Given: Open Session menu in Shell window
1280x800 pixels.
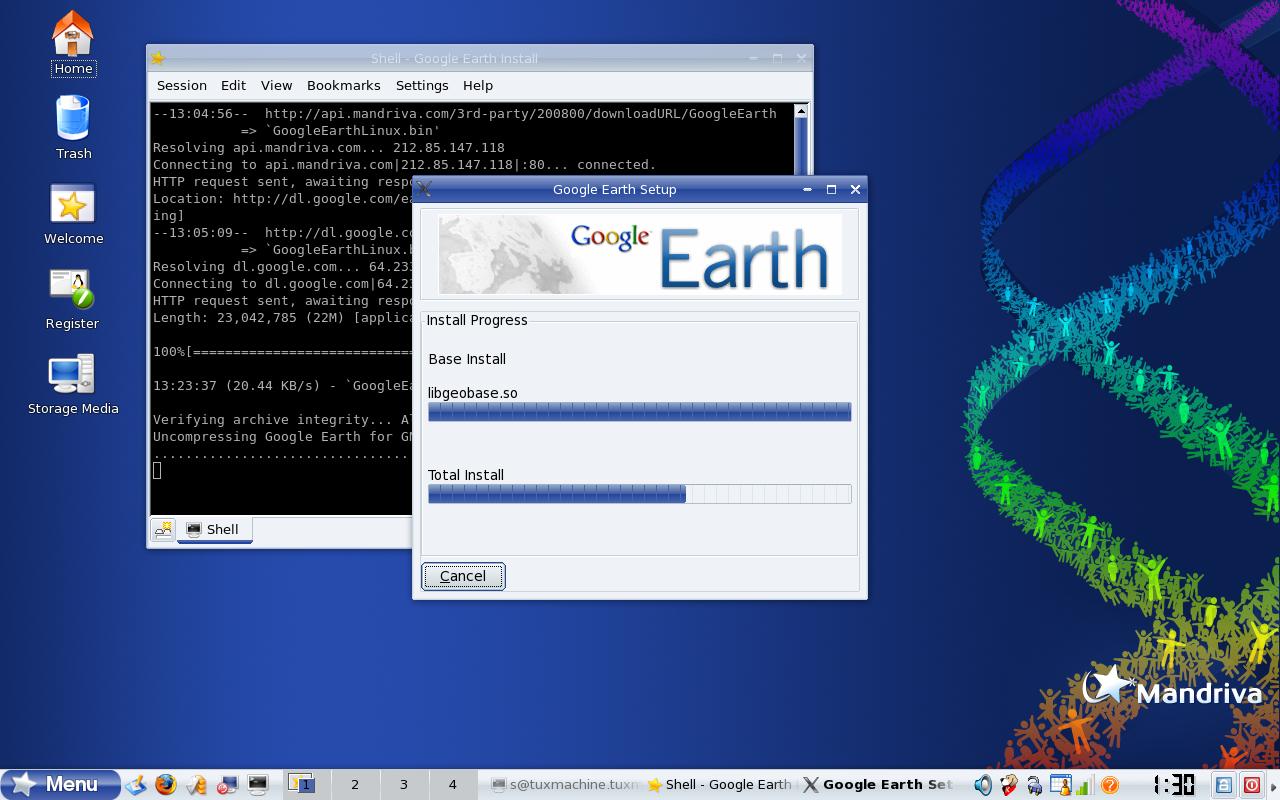Looking at the screenshot, I should [x=182, y=86].
